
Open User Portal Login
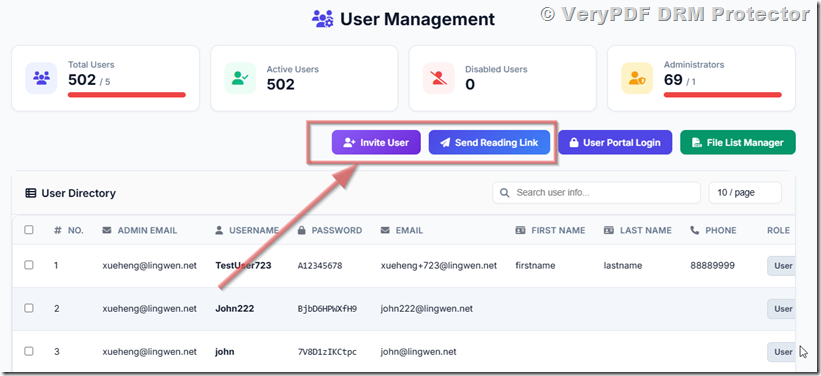point(615,142)
